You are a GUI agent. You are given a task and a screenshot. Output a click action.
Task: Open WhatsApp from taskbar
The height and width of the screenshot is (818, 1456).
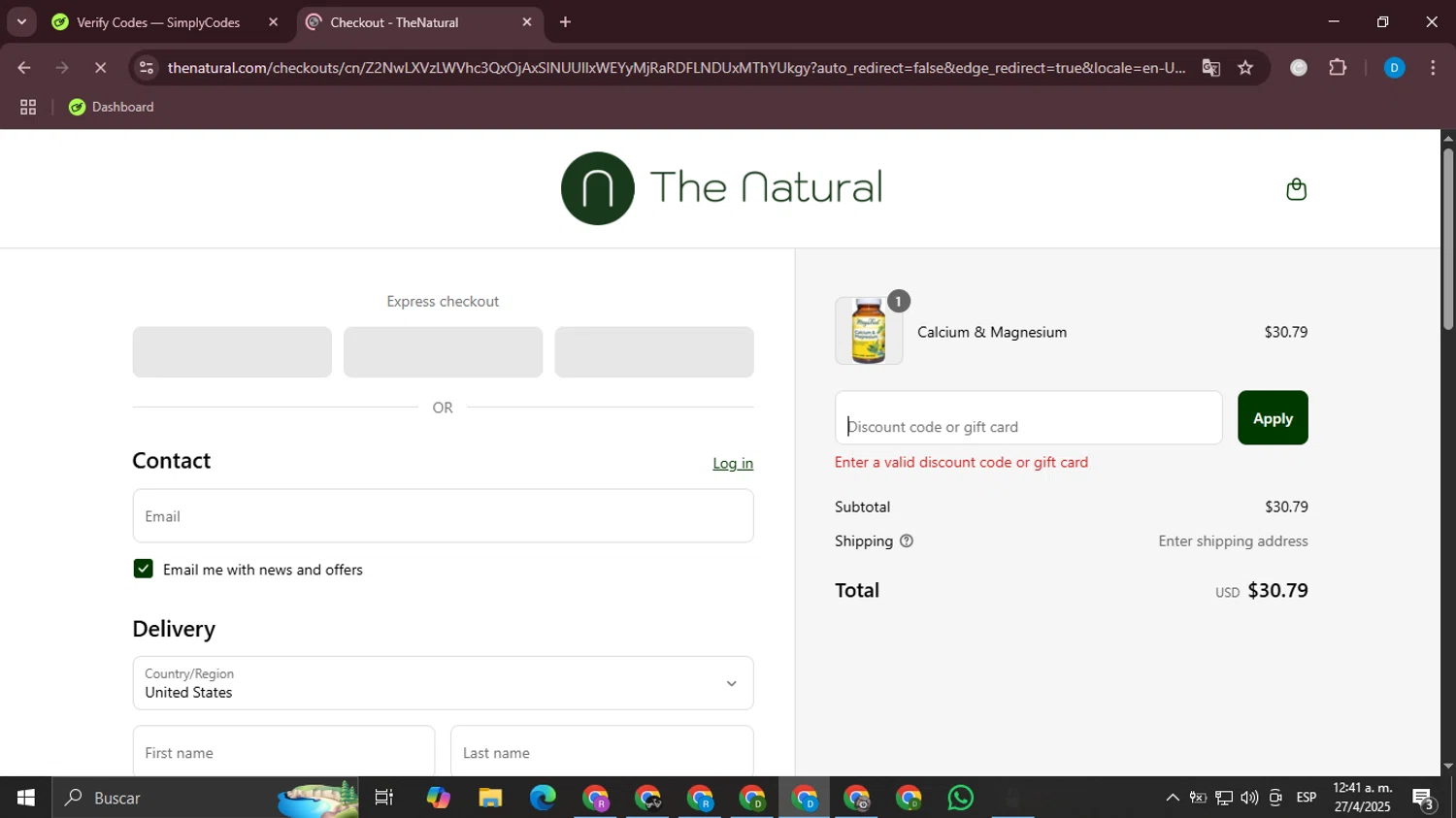(961, 798)
